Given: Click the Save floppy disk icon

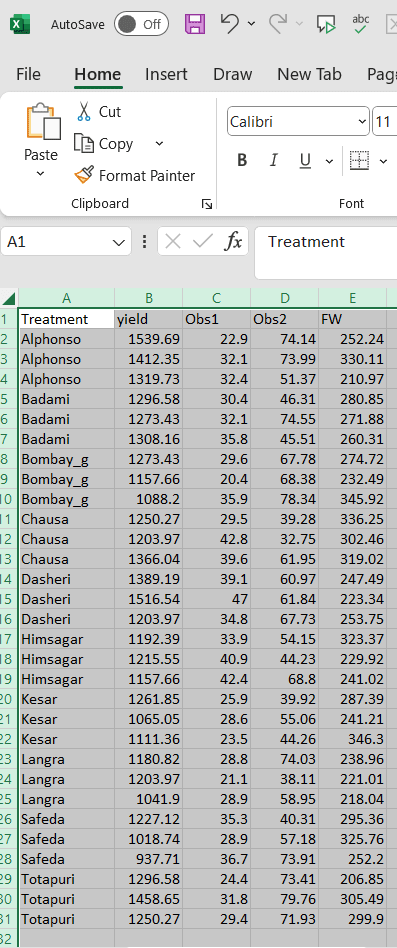Looking at the screenshot, I should click(x=195, y=24).
